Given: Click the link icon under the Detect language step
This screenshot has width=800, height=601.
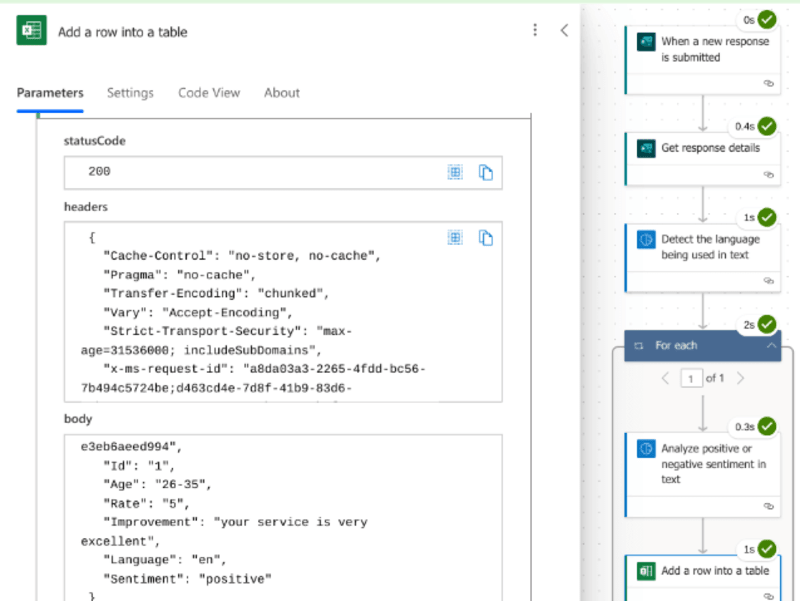Looking at the screenshot, I should coord(768,281).
